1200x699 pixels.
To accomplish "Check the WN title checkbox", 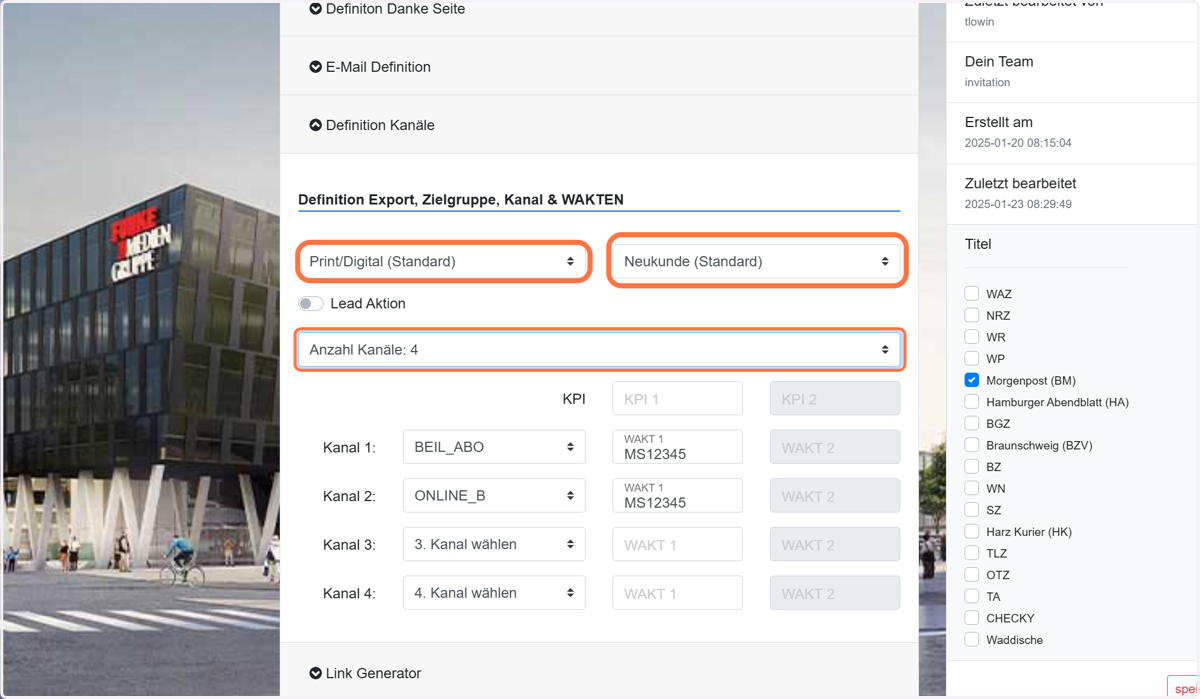I will pos(972,488).
